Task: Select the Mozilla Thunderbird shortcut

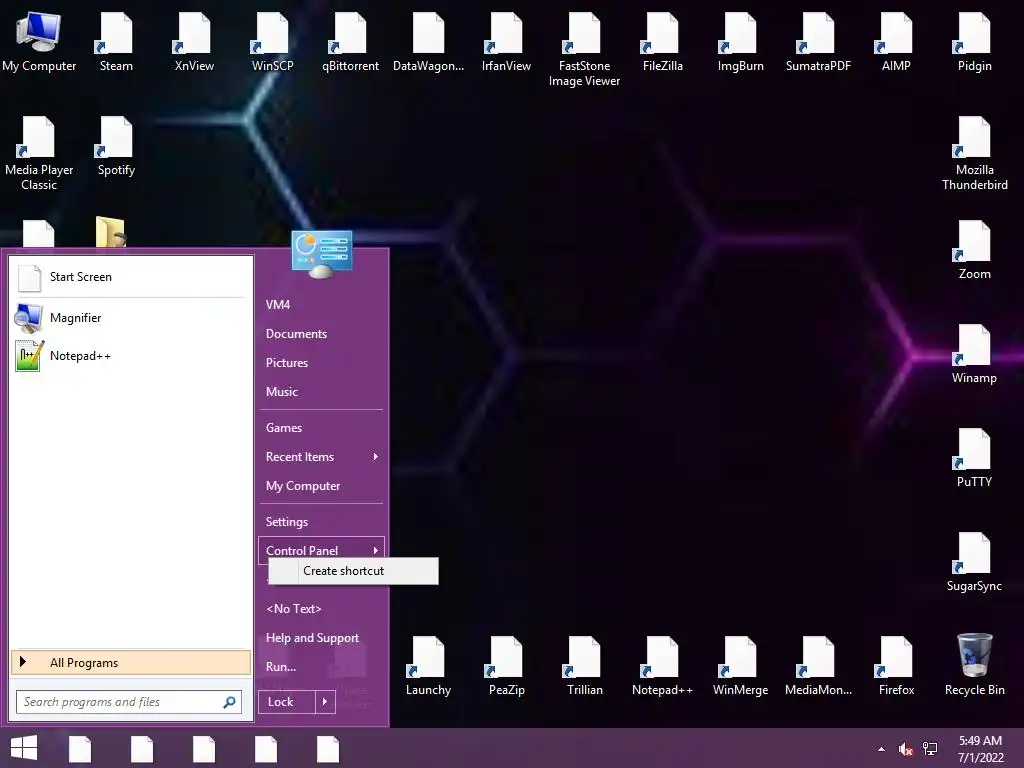Action: 974,153
